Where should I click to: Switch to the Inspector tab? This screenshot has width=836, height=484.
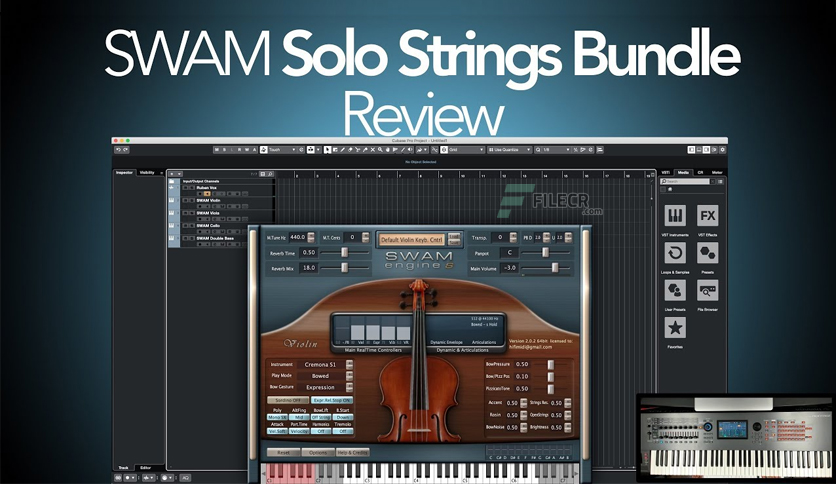[124, 173]
